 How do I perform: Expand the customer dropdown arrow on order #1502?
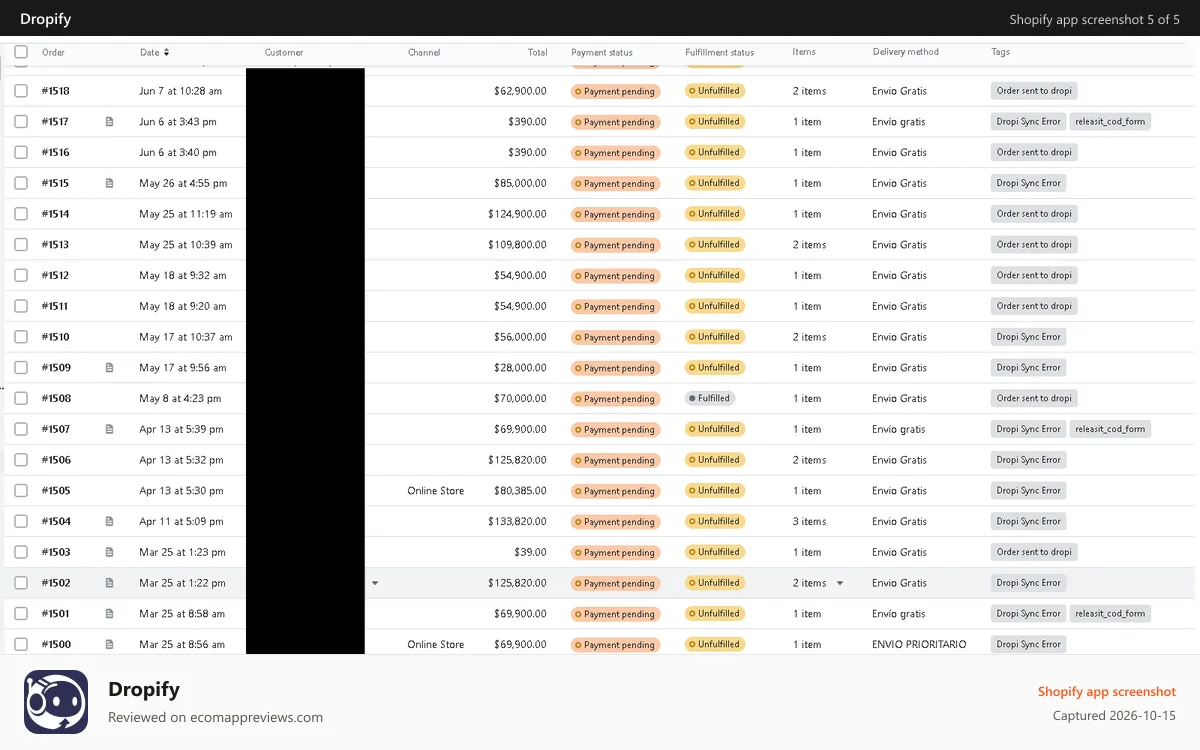(375, 583)
